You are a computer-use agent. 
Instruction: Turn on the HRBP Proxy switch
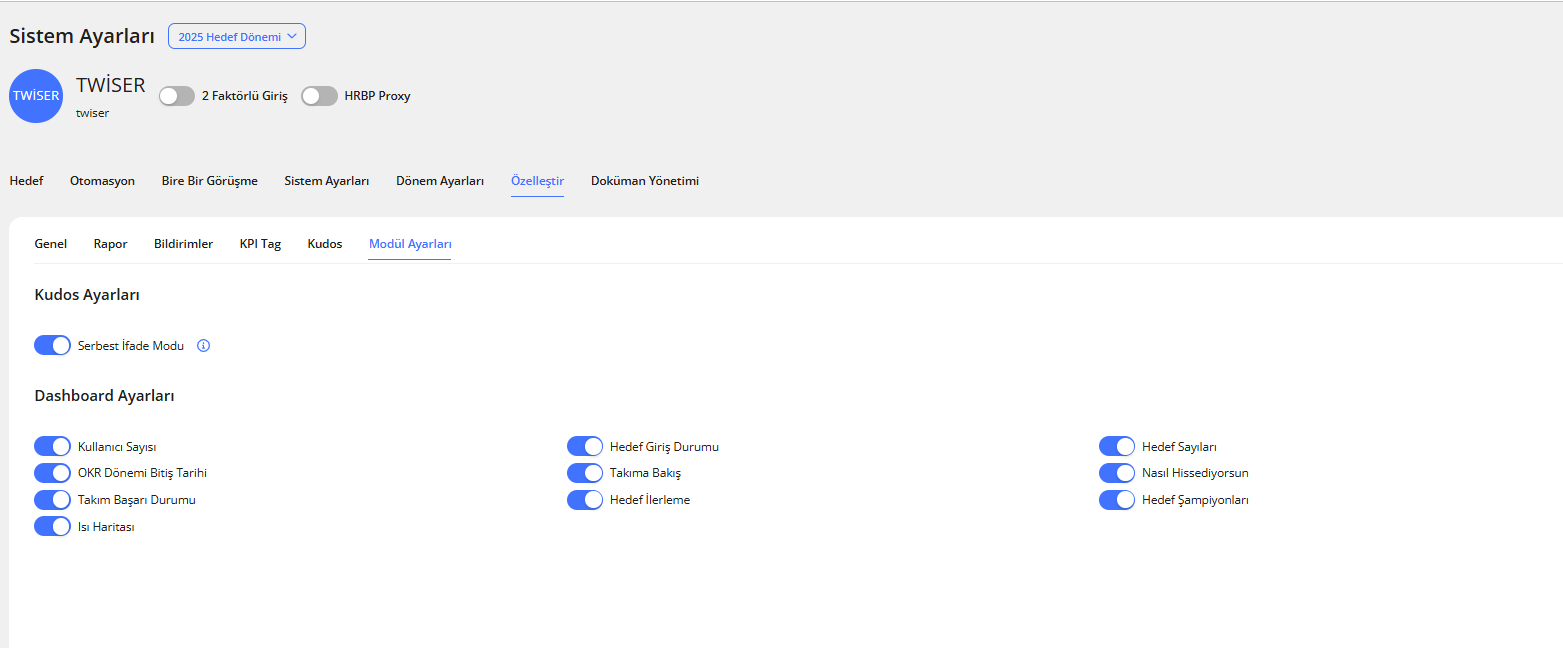pyautogui.click(x=319, y=96)
